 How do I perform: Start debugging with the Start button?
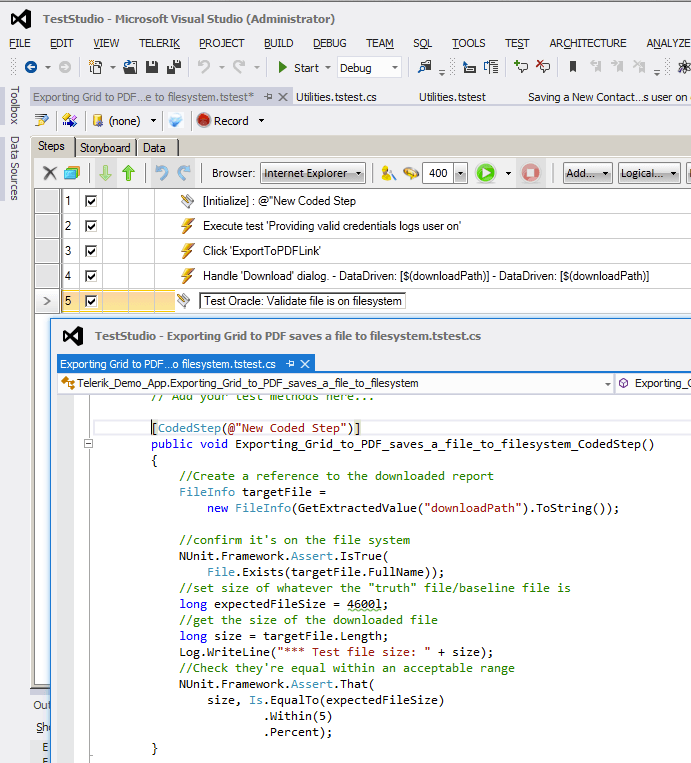[297, 68]
